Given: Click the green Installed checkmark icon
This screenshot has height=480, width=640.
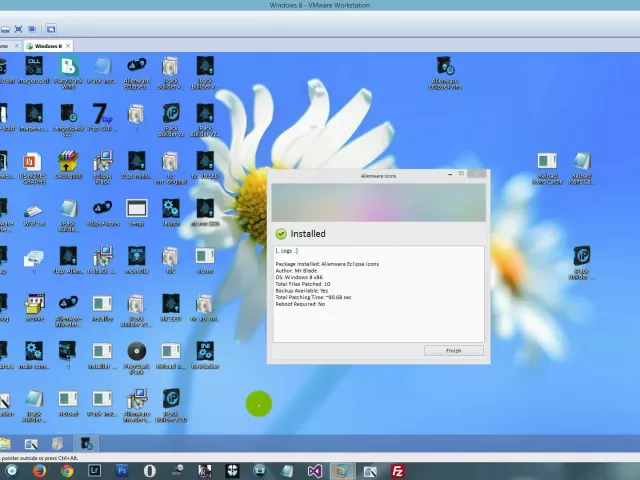Looking at the screenshot, I should tap(281, 234).
